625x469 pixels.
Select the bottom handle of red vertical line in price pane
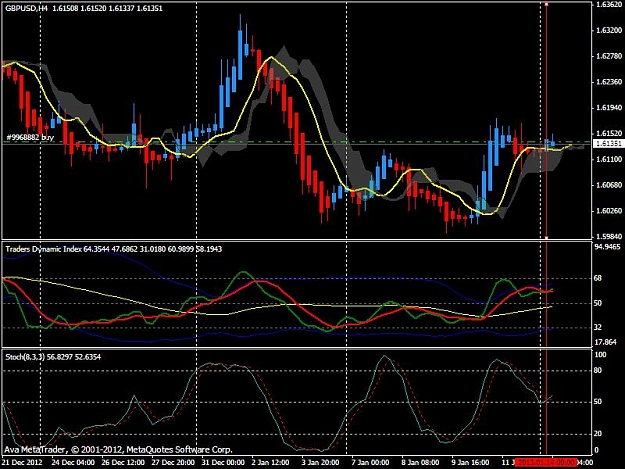[x=546, y=238]
